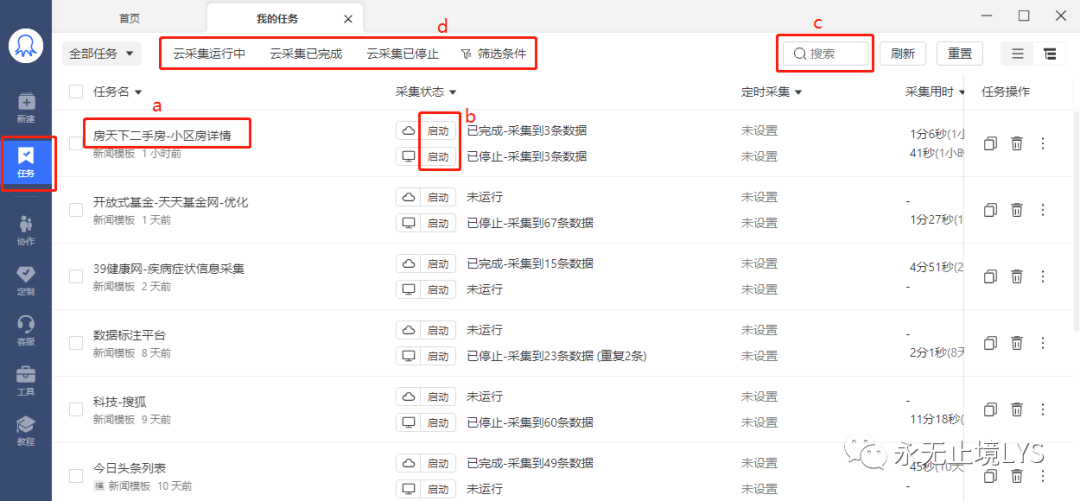Copy the 39健康网-疾病症状信息采集 task
Image resolution: width=1080 pixels, height=501 pixels.
pos(990,276)
